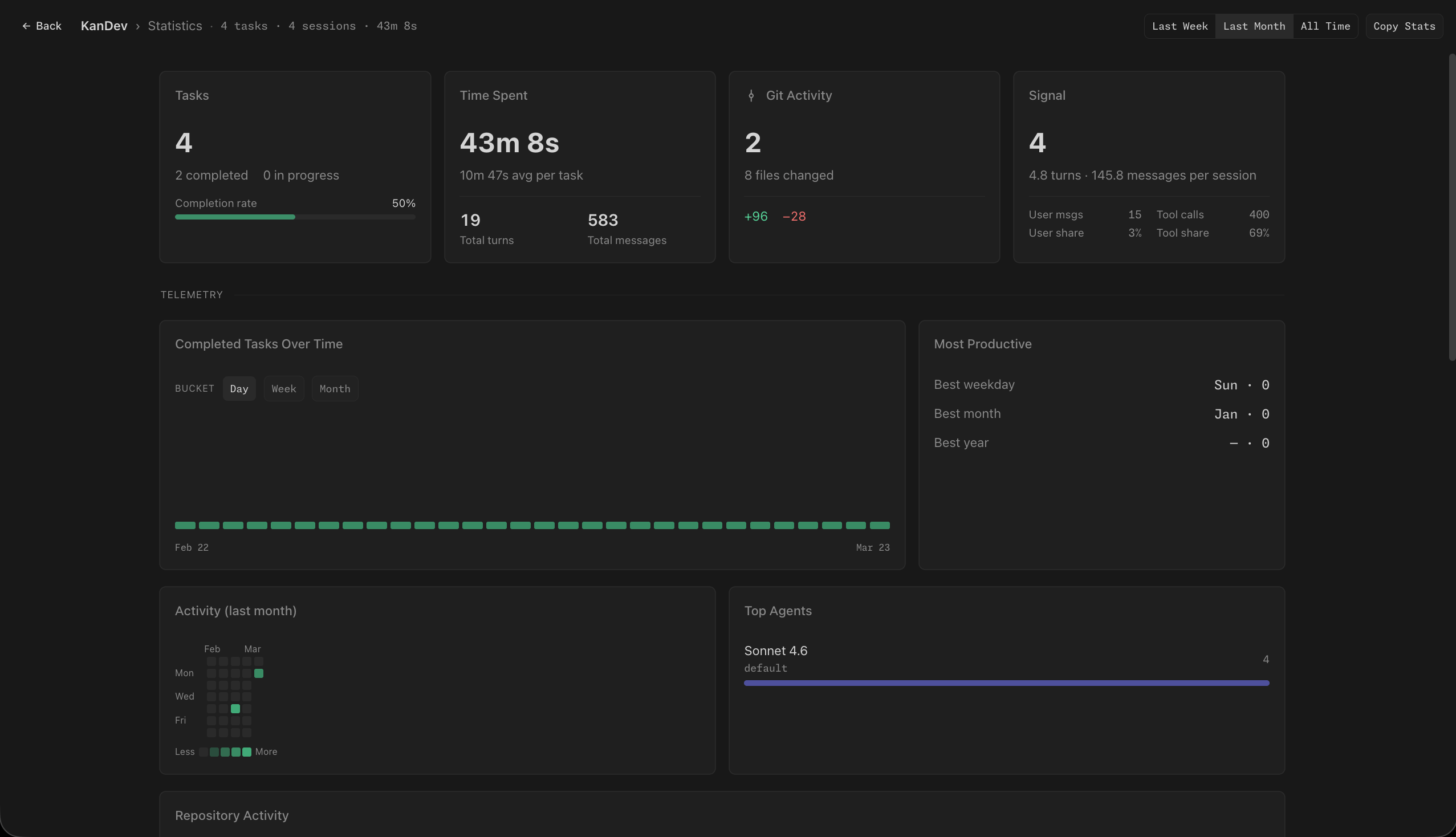Viewport: 1456px width, 837px height.
Task: Set the bucket to Day
Action: coord(239,389)
